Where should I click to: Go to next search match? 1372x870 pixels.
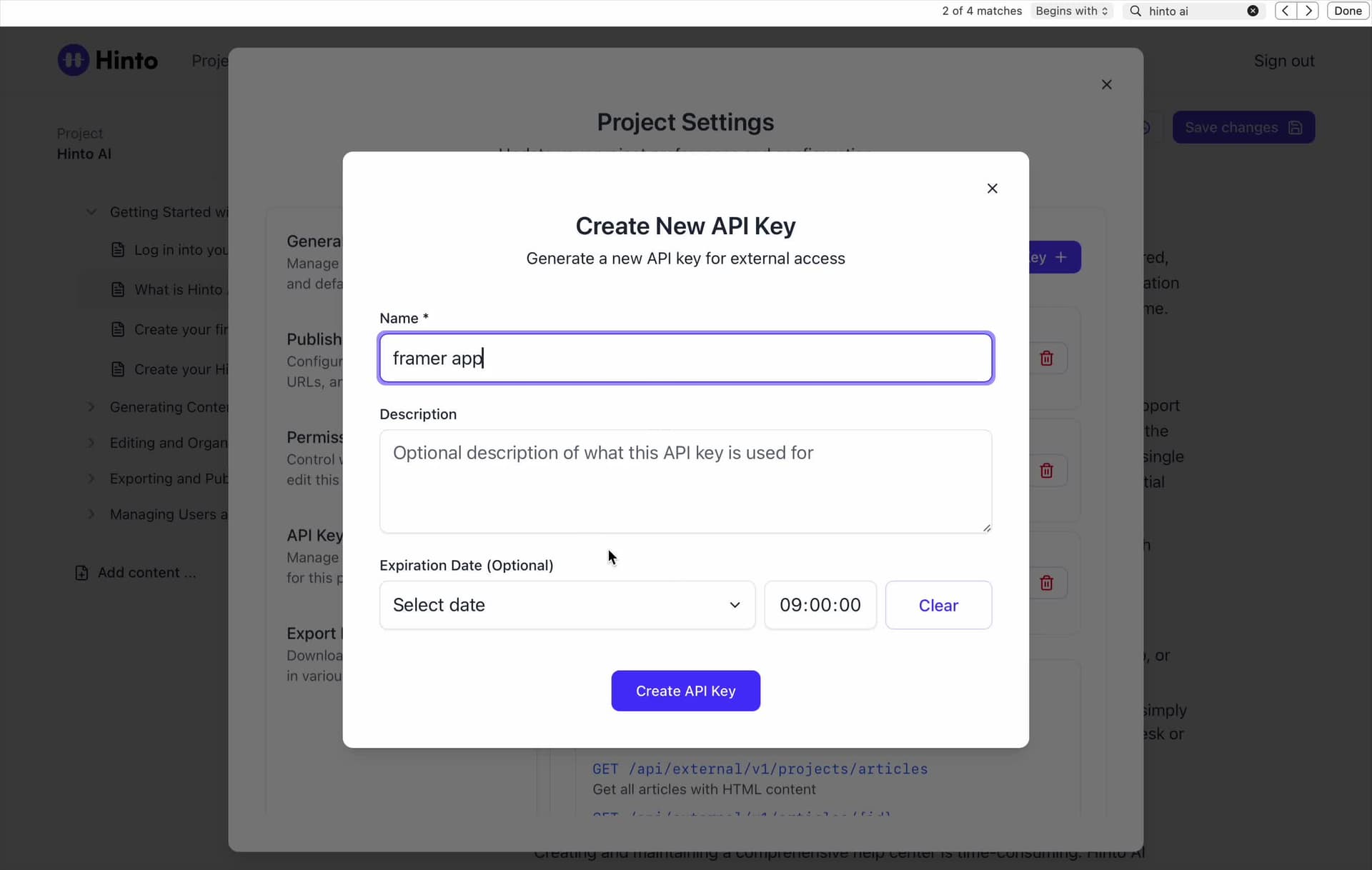[x=1308, y=11]
